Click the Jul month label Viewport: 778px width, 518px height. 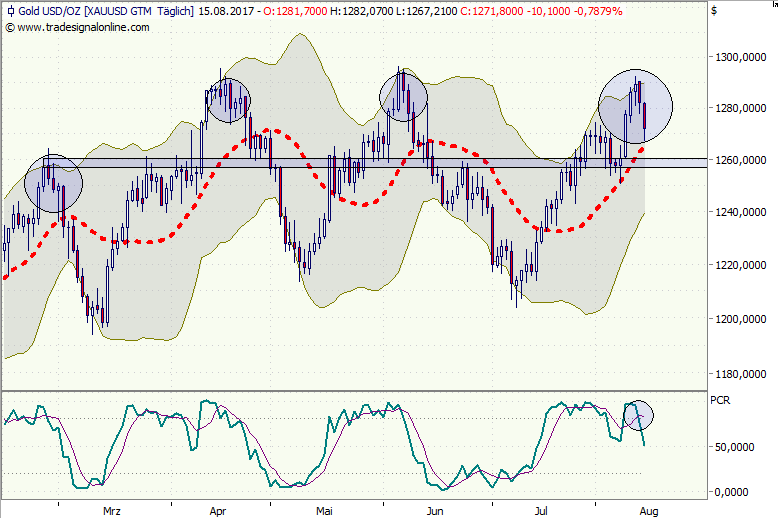[x=541, y=511]
